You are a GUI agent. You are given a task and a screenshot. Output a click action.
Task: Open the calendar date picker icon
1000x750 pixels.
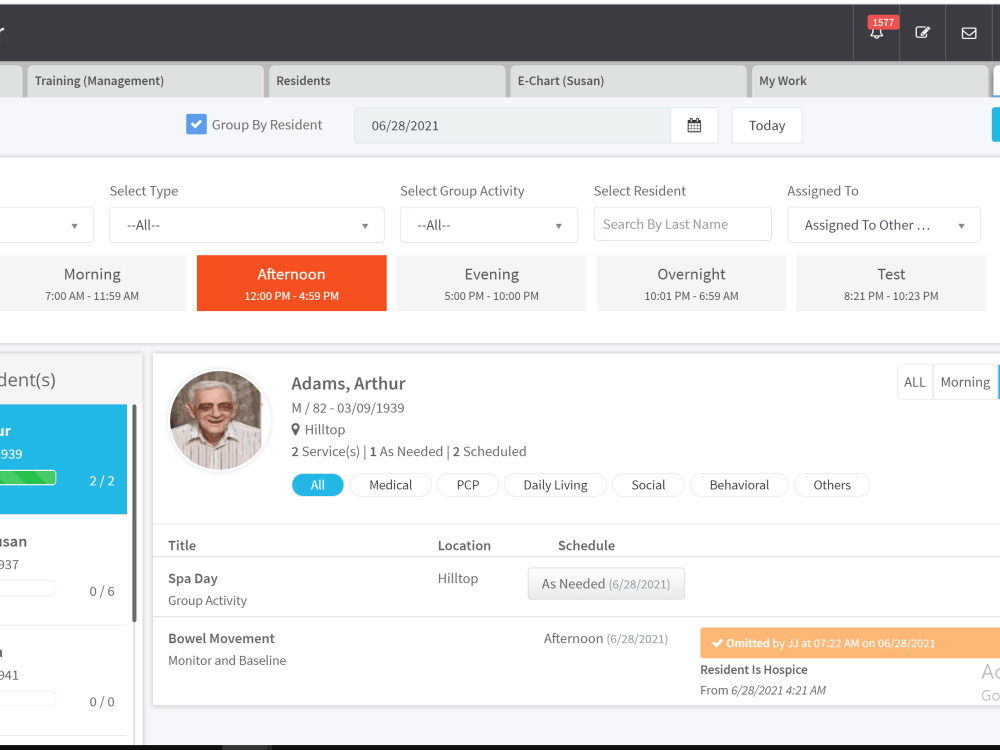pos(695,126)
